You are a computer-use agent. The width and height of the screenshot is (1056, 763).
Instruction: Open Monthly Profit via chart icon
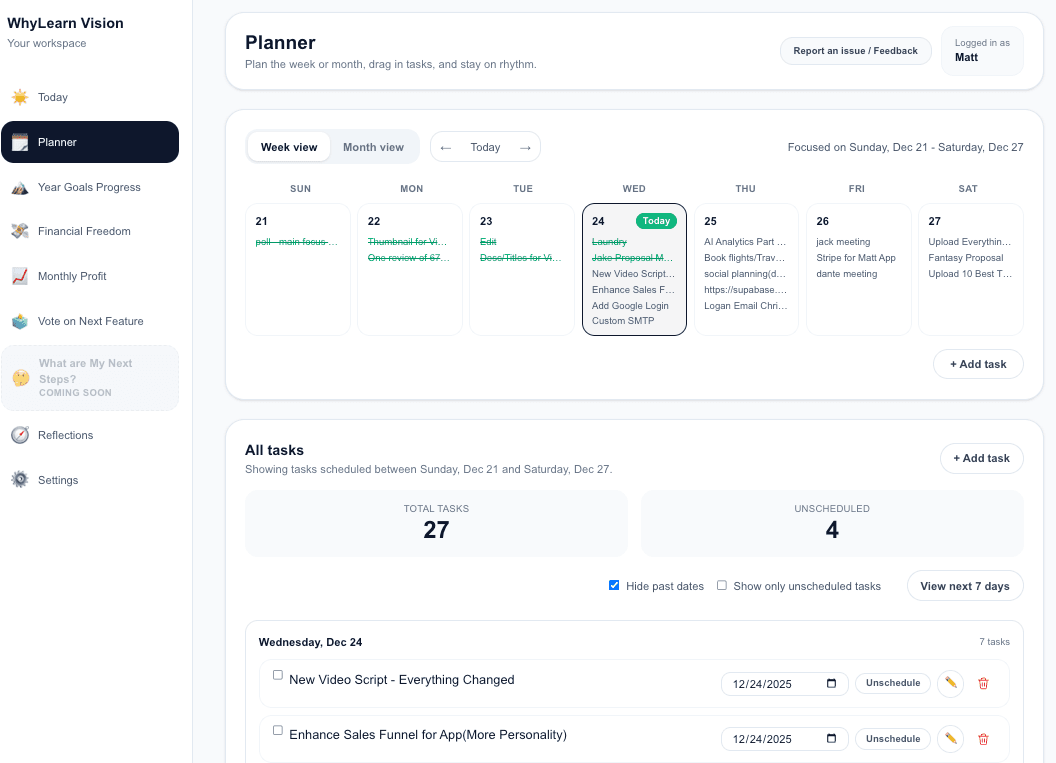coord(19,276)
